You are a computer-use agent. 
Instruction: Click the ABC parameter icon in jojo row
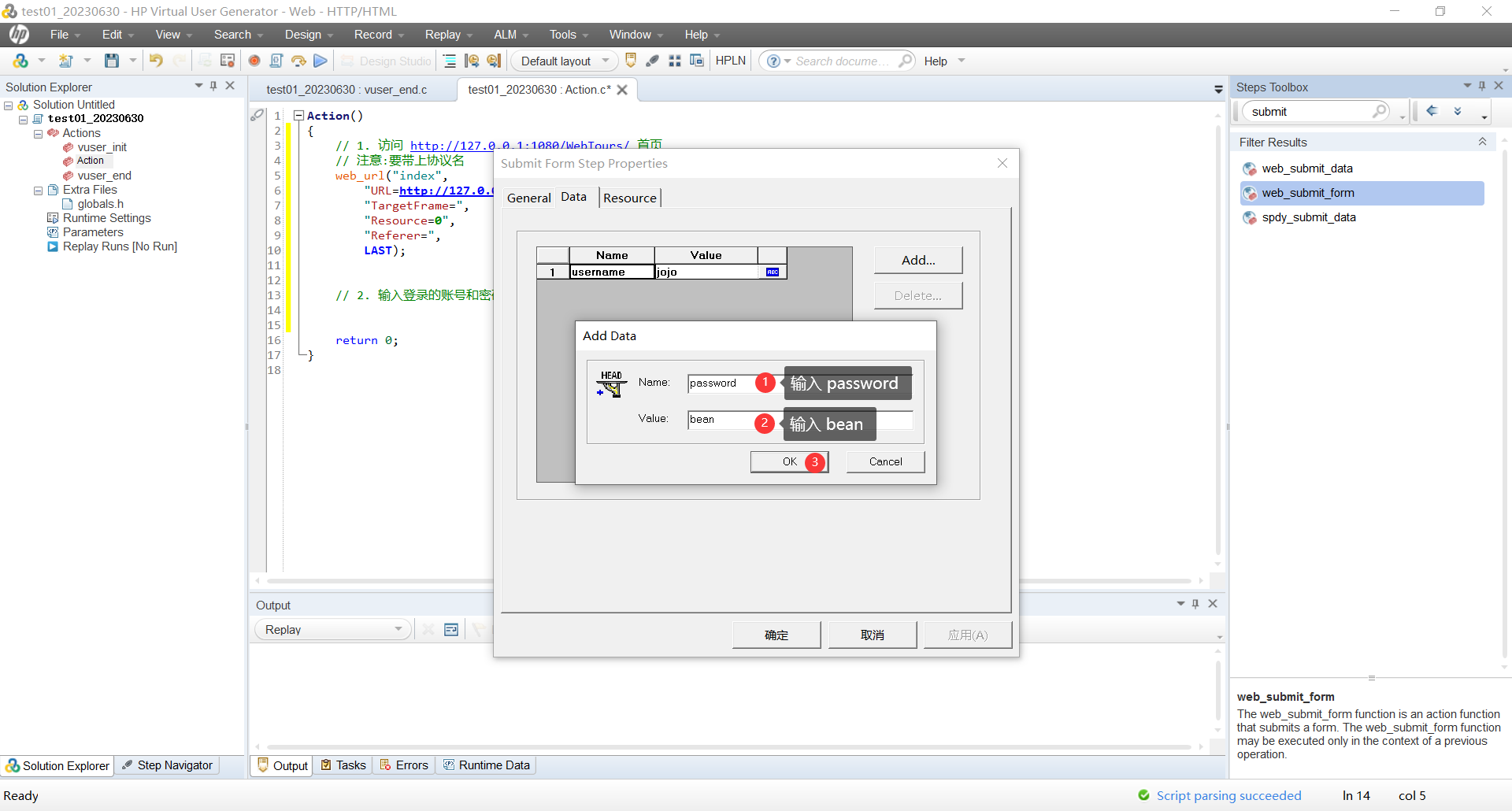[773, 272]
